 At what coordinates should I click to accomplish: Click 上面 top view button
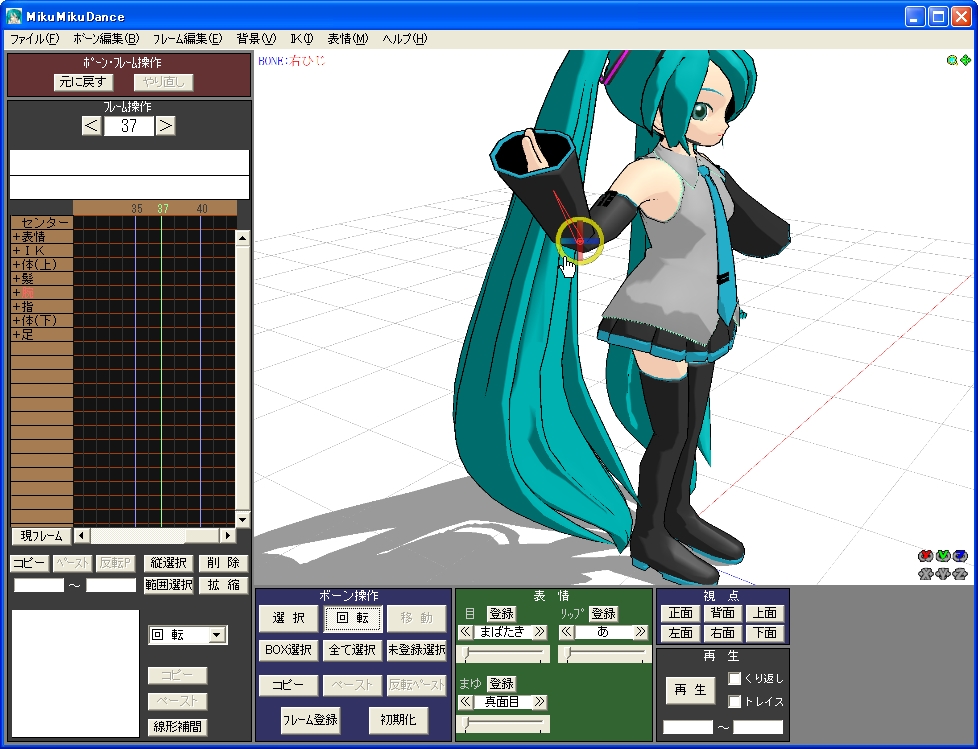point(765,613)
